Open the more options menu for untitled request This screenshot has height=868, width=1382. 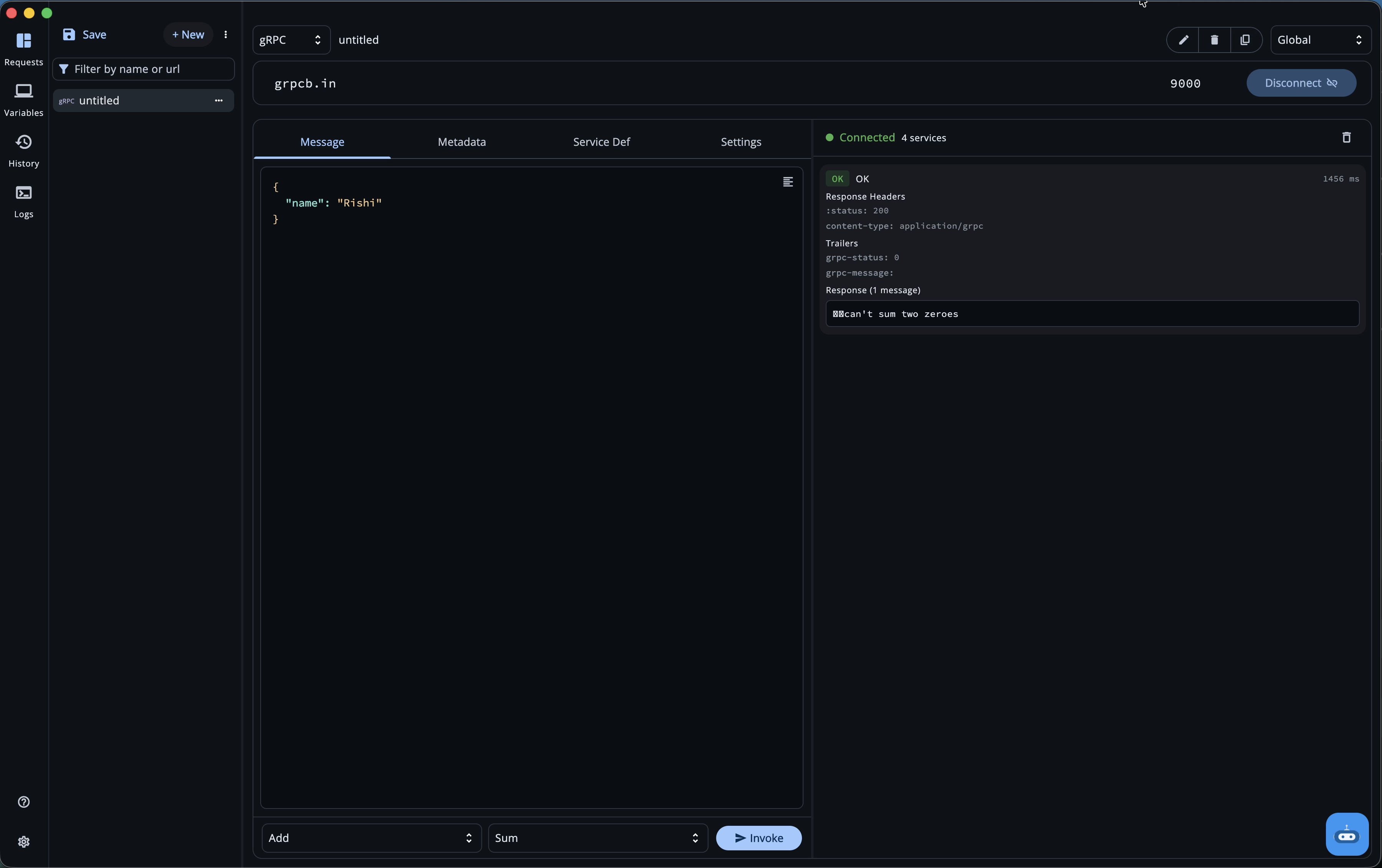click(219, 101)
